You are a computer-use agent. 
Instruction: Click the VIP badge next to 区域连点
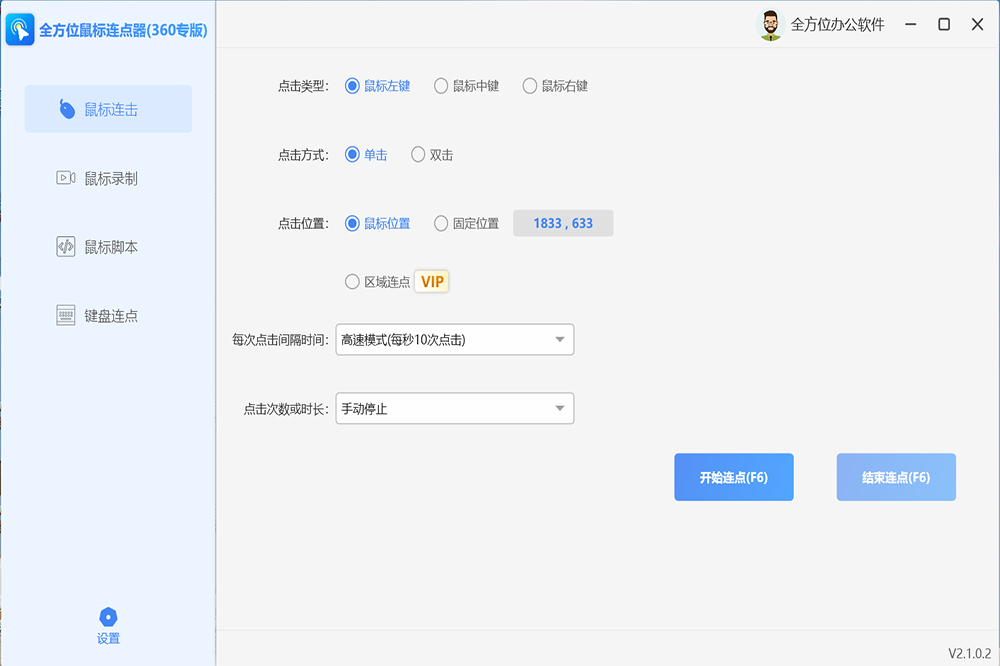[x=432, y=281]
